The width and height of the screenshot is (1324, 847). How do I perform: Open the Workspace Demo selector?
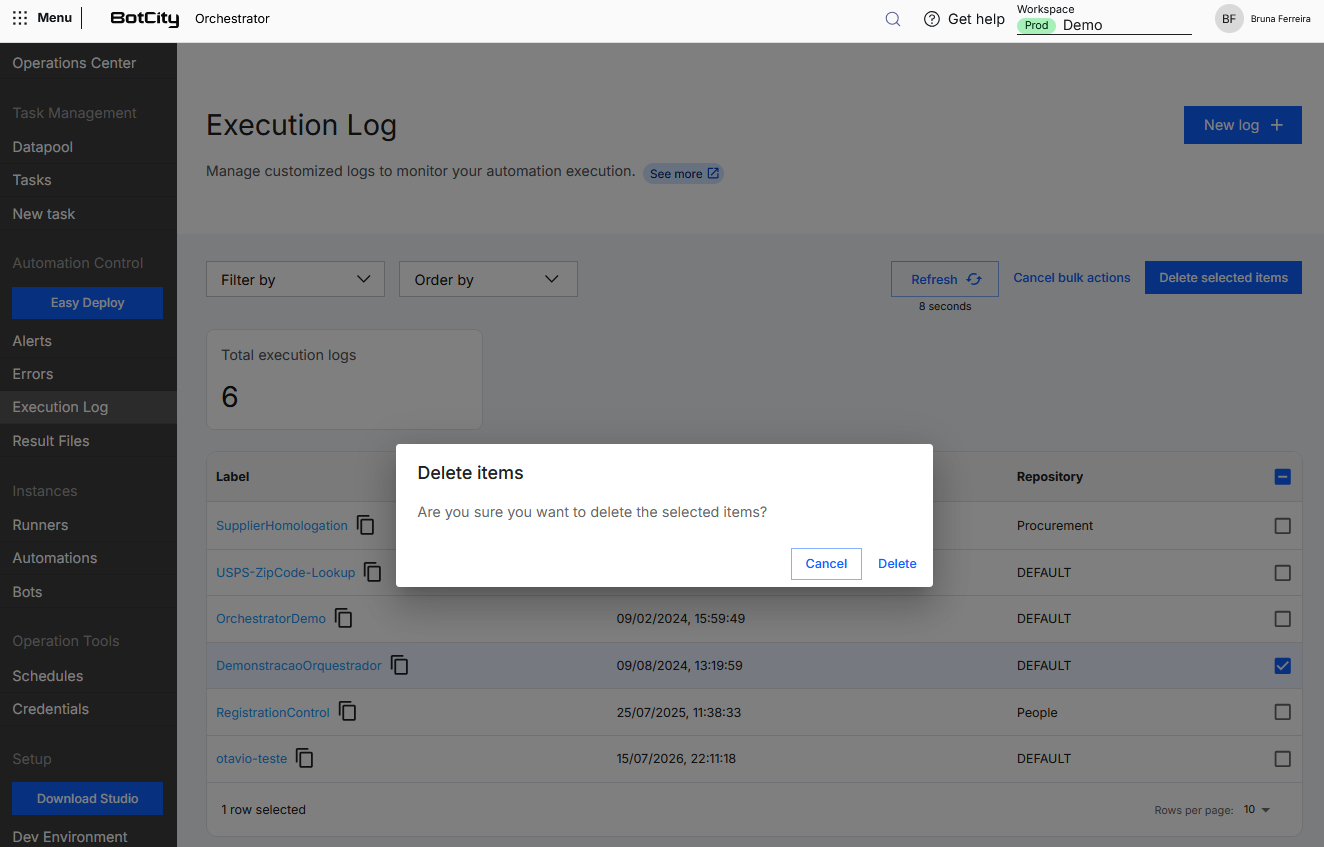(1104, 25)
